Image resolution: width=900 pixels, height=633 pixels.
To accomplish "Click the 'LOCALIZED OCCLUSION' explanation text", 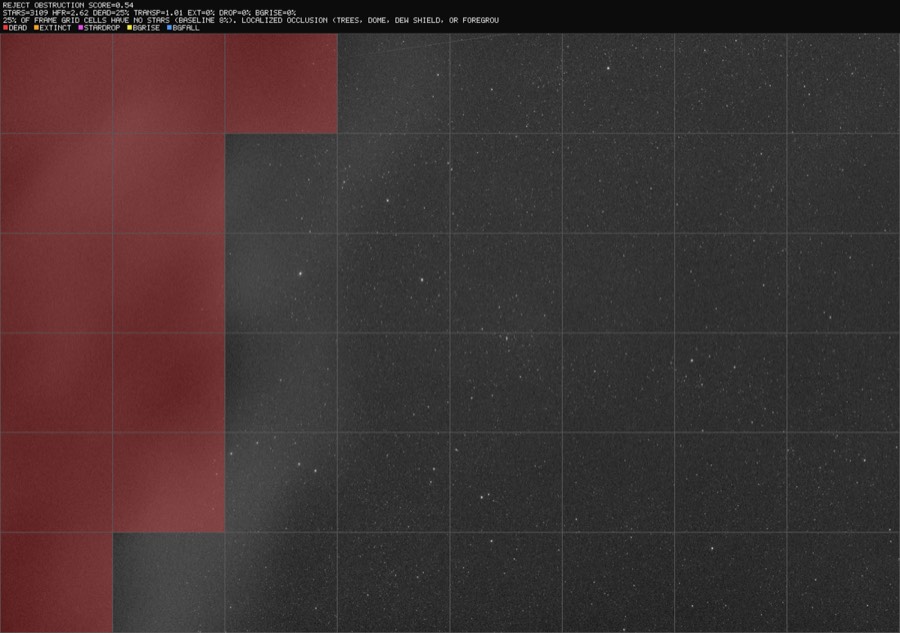I will tap(284, 20).
